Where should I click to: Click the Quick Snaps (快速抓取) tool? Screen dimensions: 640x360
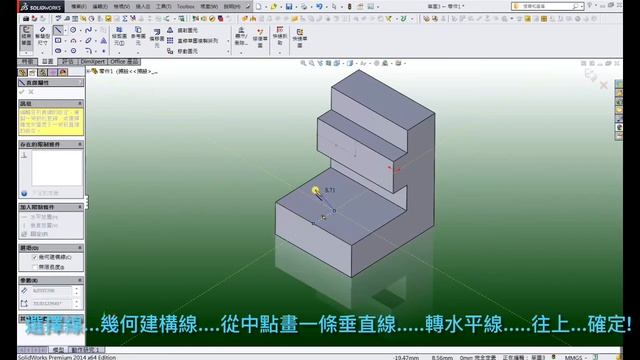[x=280, y=36]
